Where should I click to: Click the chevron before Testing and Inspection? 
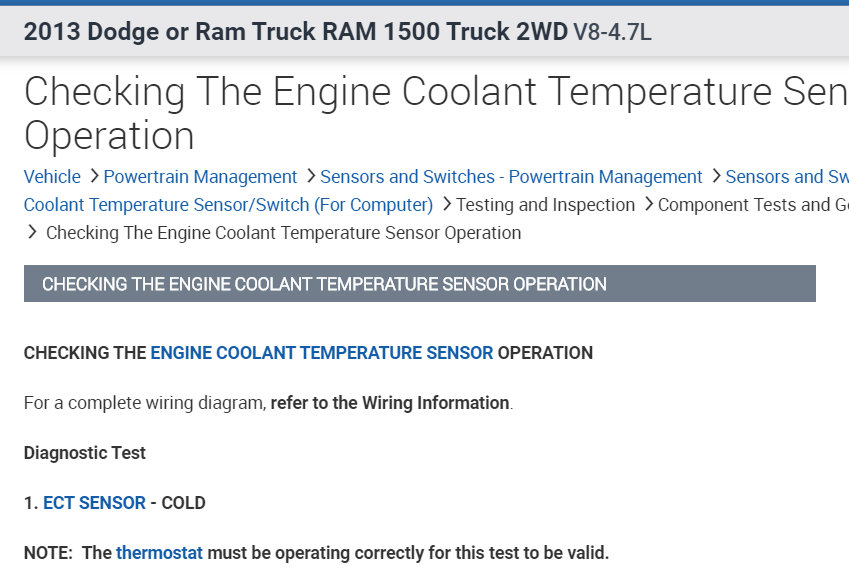pyautogui.click(x=445, y=205)
